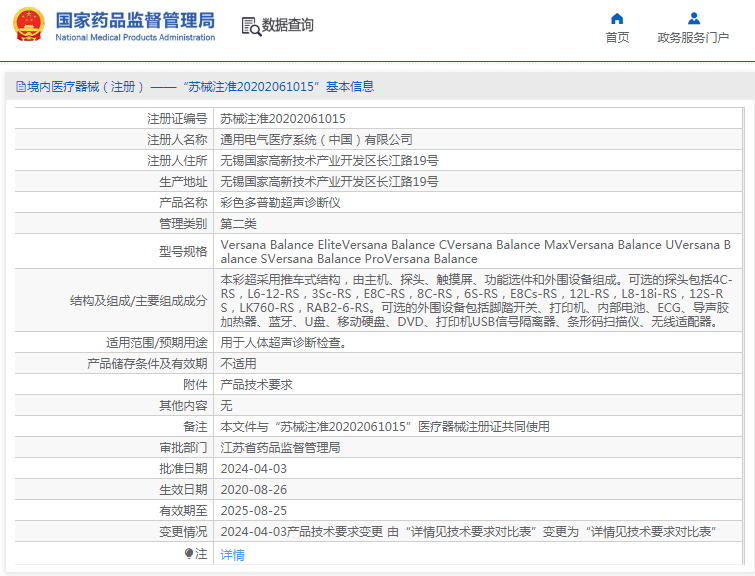Click the 附件 row label

pos(195,385)
